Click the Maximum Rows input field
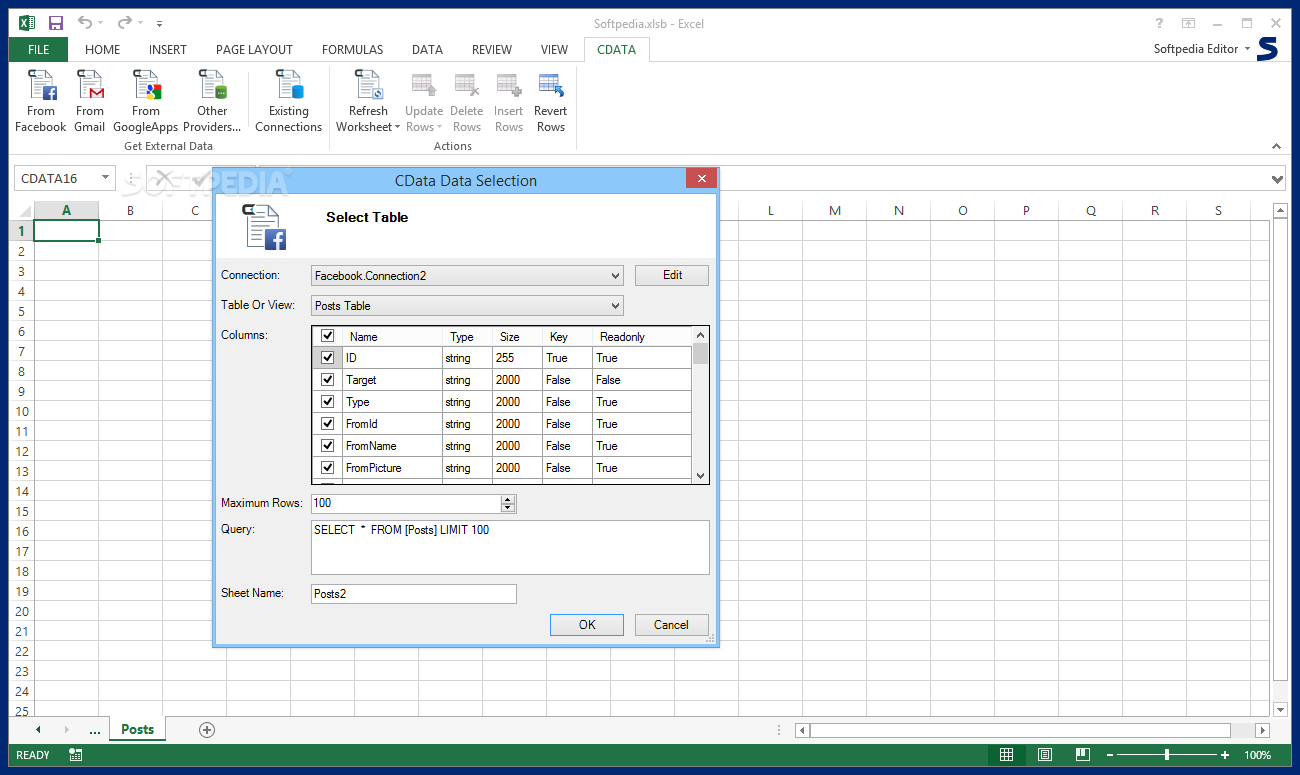This screenshot has height=775, width=1300. [x=406, y=503]
